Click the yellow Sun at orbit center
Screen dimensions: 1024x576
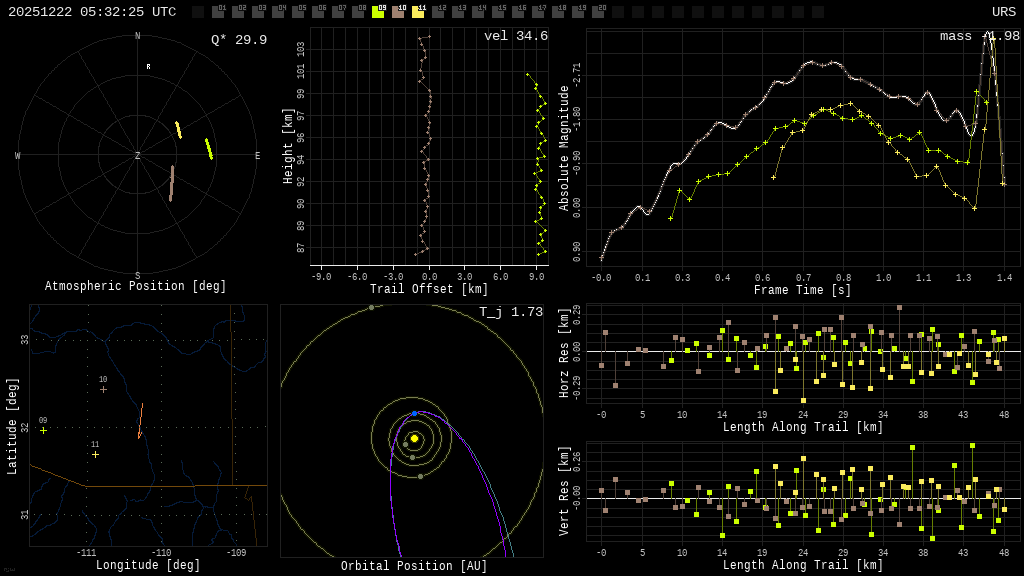tap(414, 438)
